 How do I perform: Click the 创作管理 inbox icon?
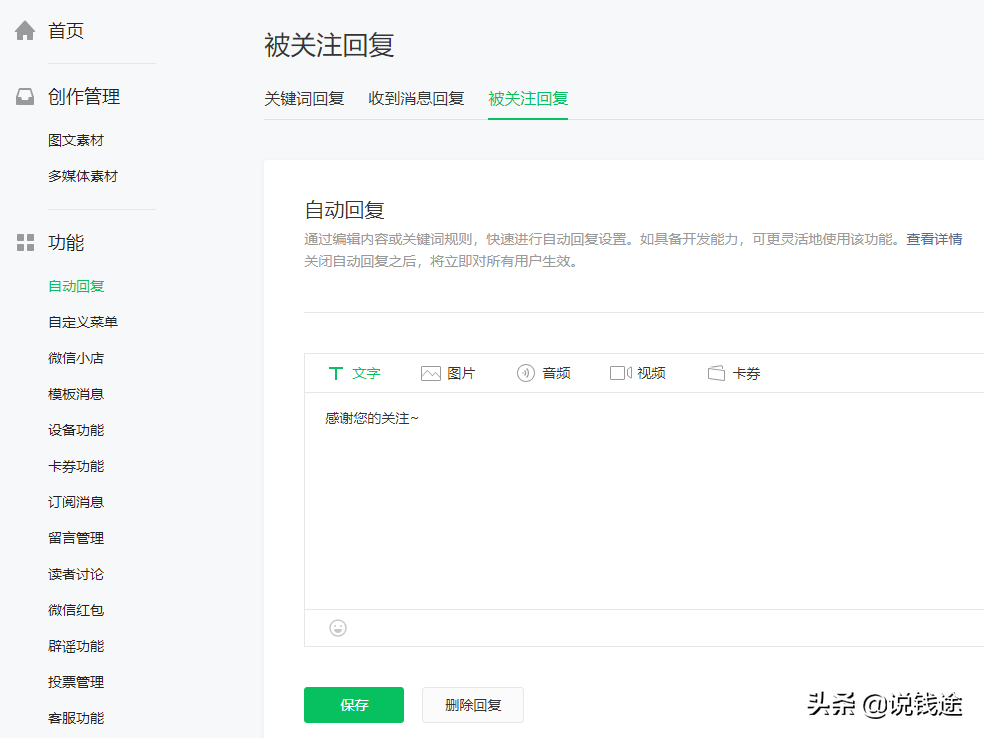pyautogui.click(x=24, y=95)
